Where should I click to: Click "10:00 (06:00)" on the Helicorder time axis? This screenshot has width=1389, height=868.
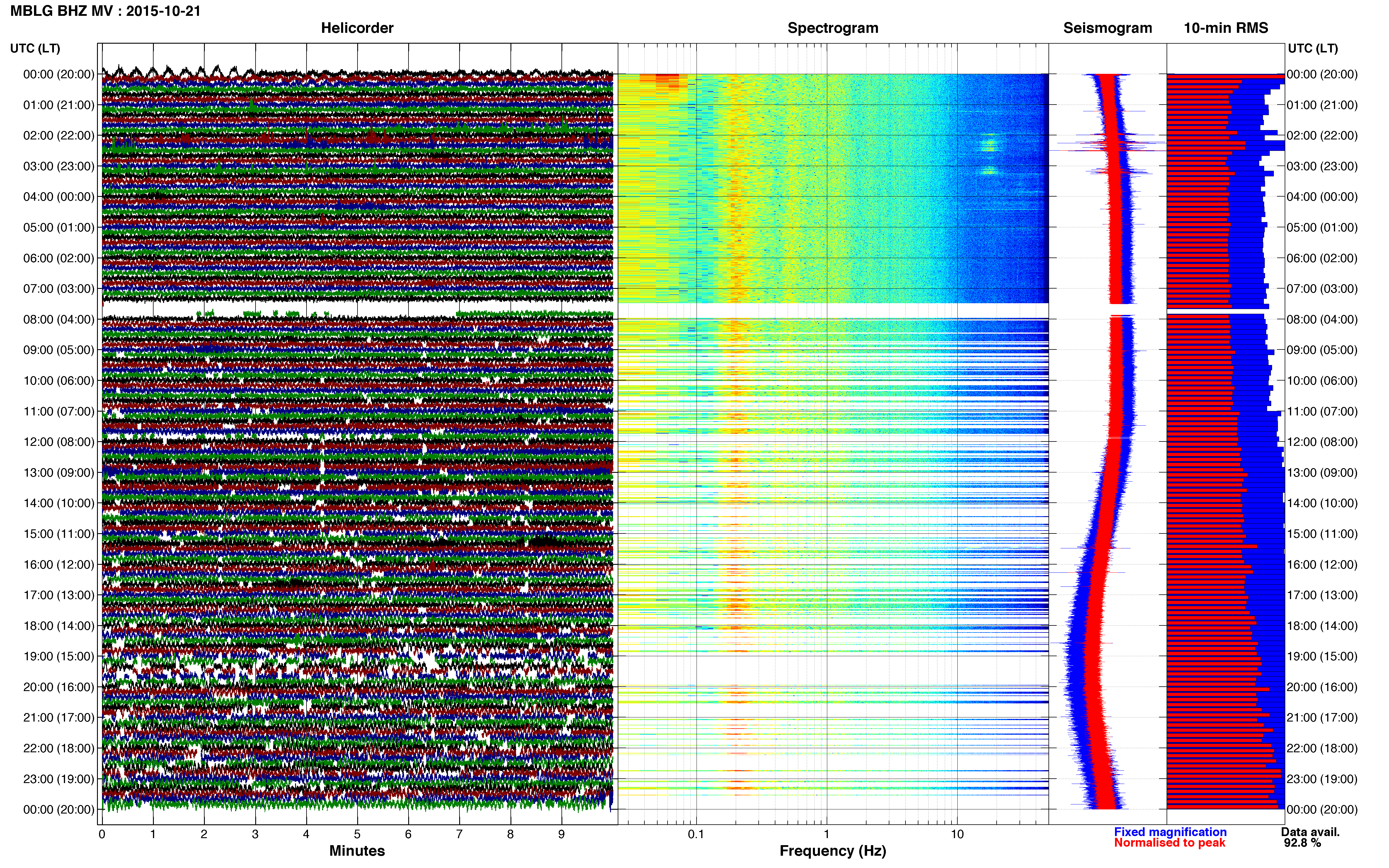pos(59,381)
